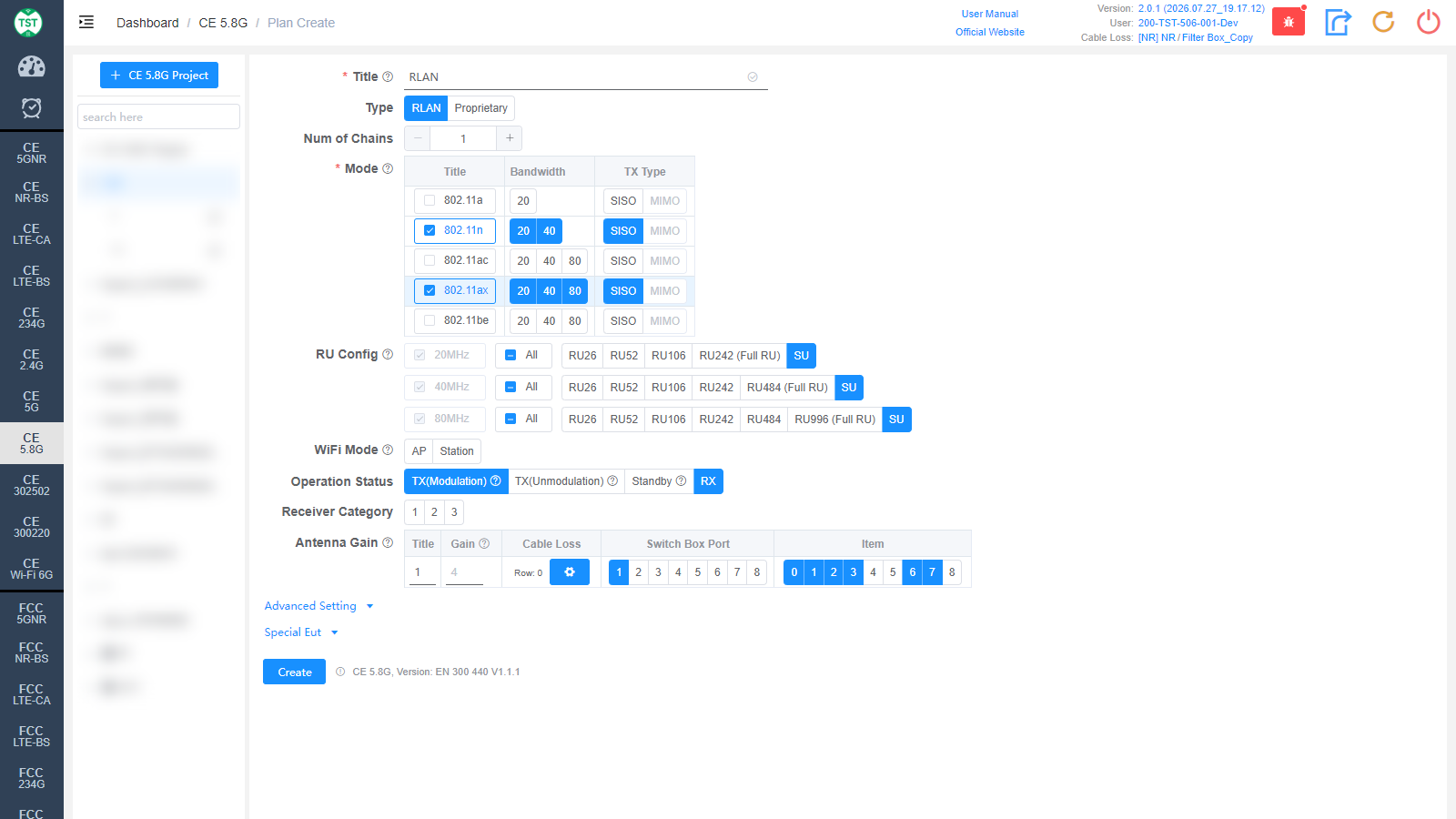The width and height of the screenshot is (1456, 819).
Task: Click the sidebar search here field
Action: pos(159,116)
